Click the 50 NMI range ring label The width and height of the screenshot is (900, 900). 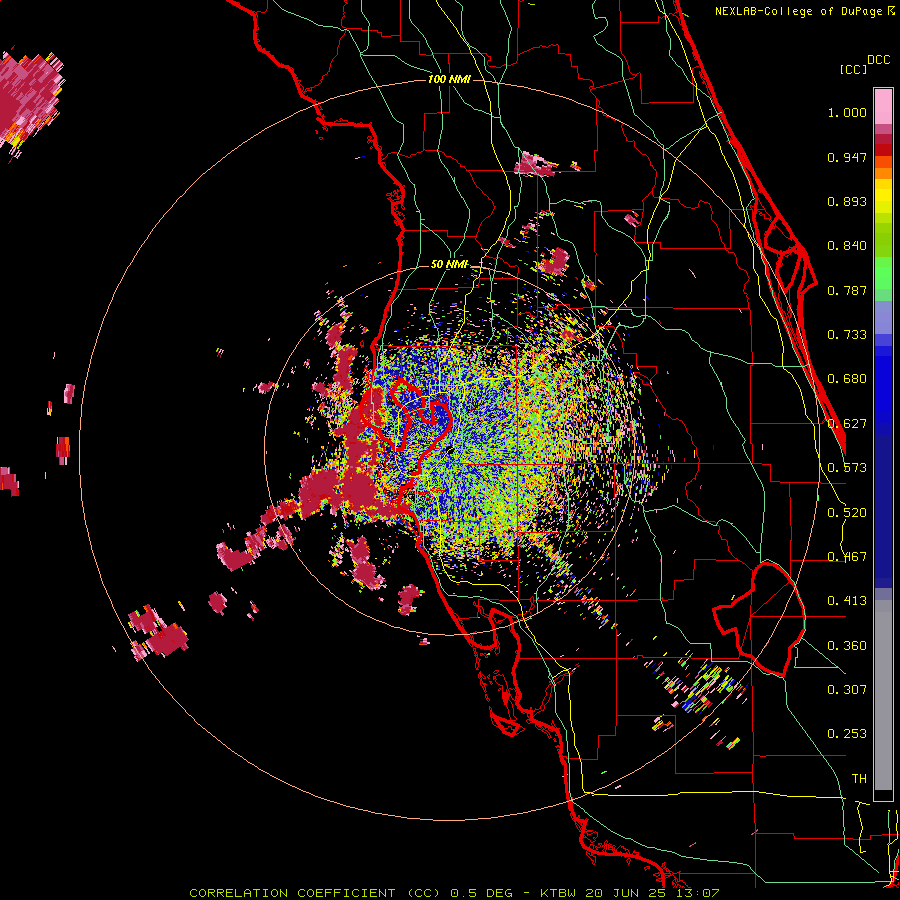point(449,264)
